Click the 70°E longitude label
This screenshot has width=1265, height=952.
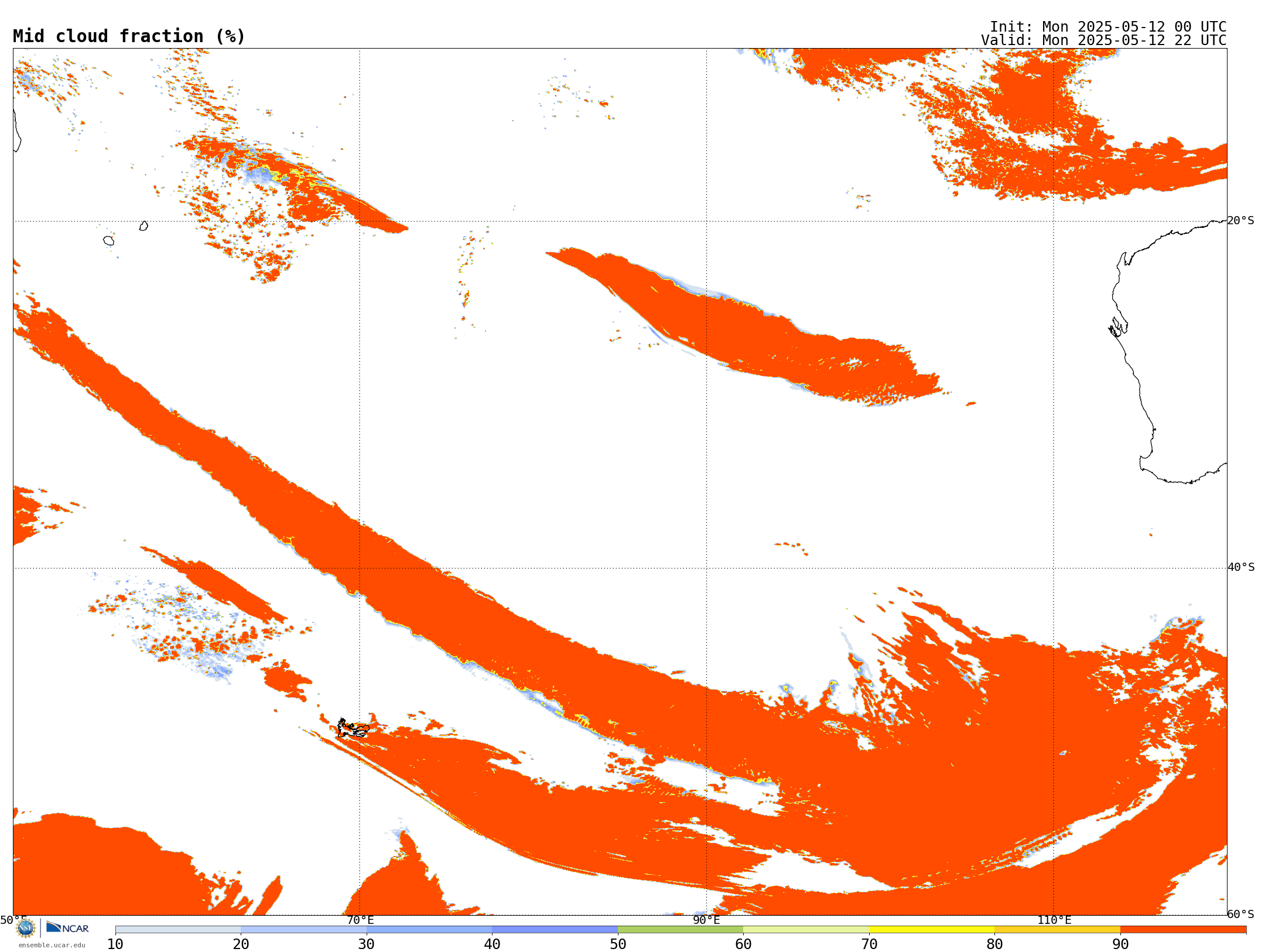pos(360,920)
